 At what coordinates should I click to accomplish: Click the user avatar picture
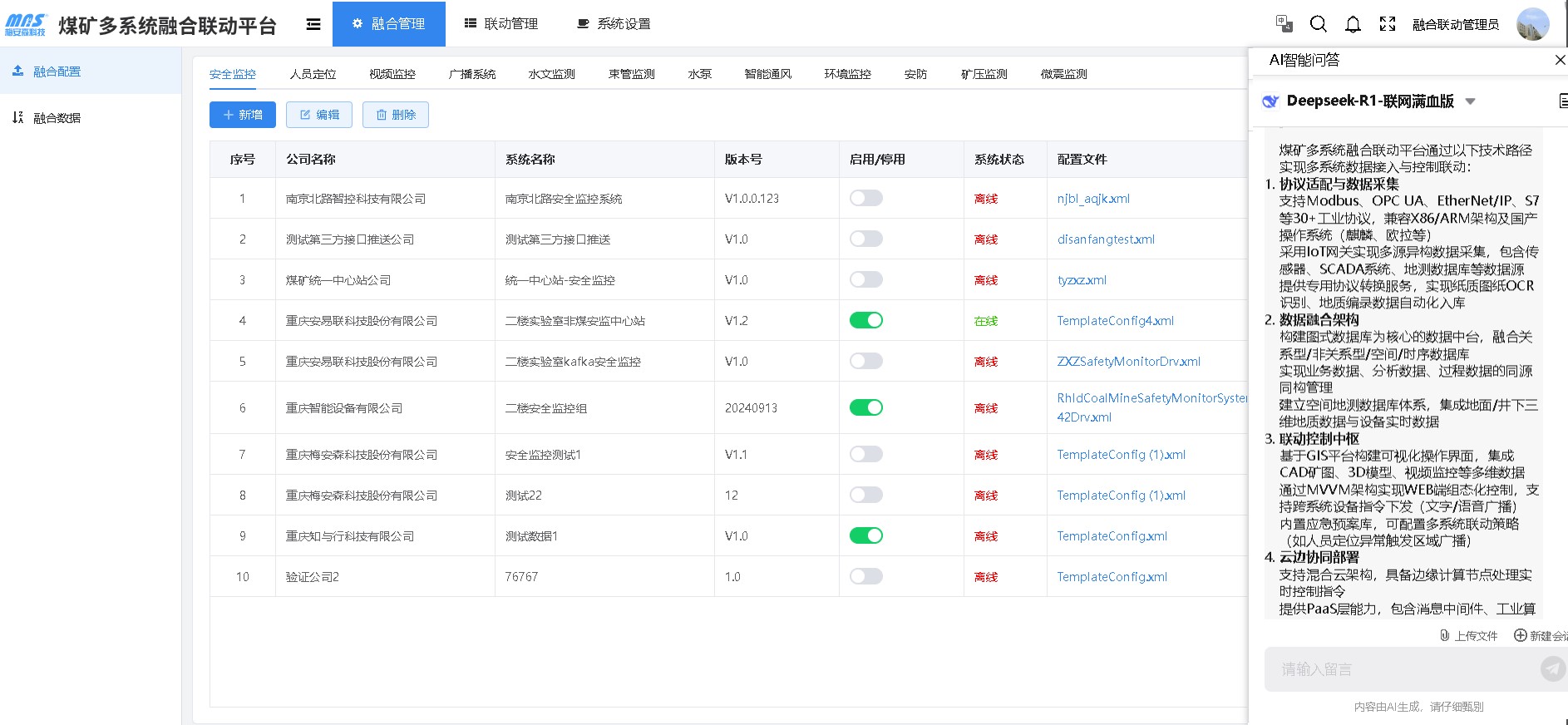[1532, 24]
